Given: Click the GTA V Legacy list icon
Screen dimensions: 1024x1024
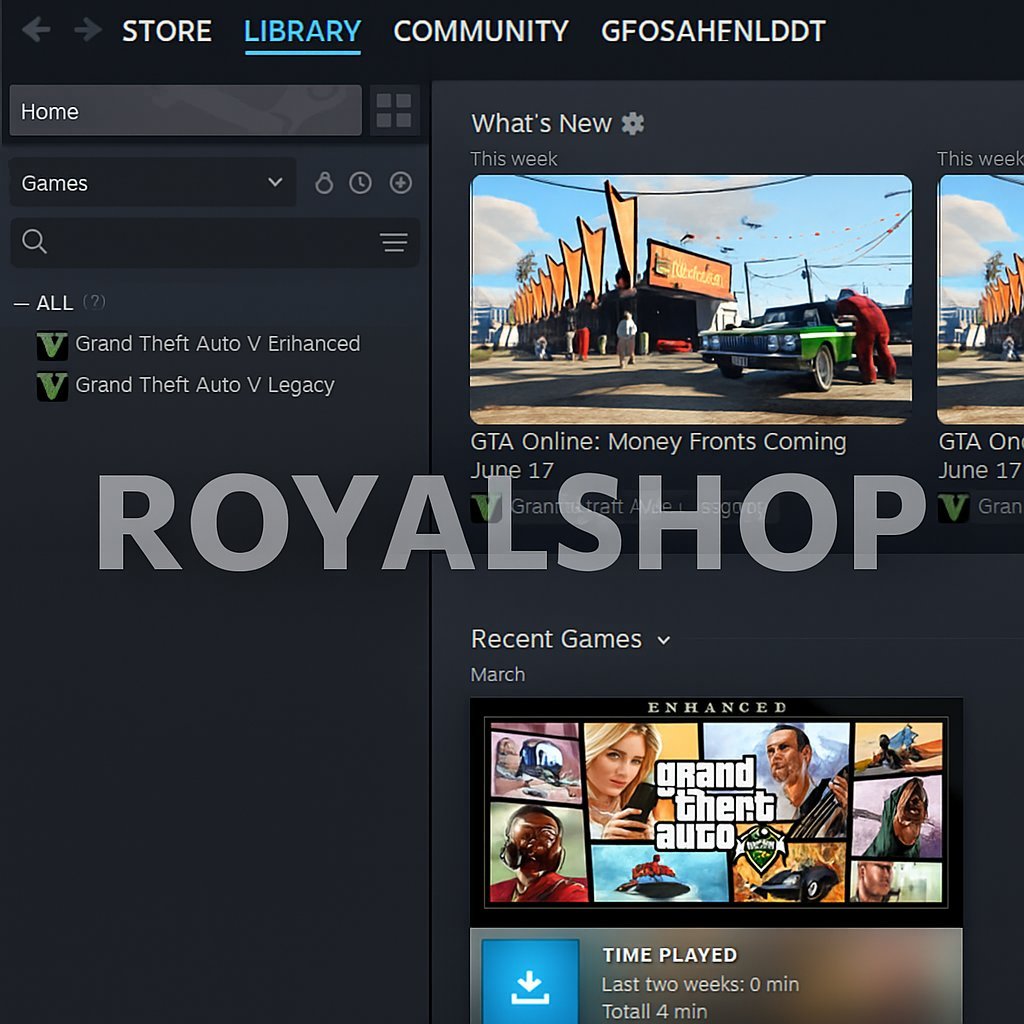Looking at the screenshot, I should click(x=52, y=386).
